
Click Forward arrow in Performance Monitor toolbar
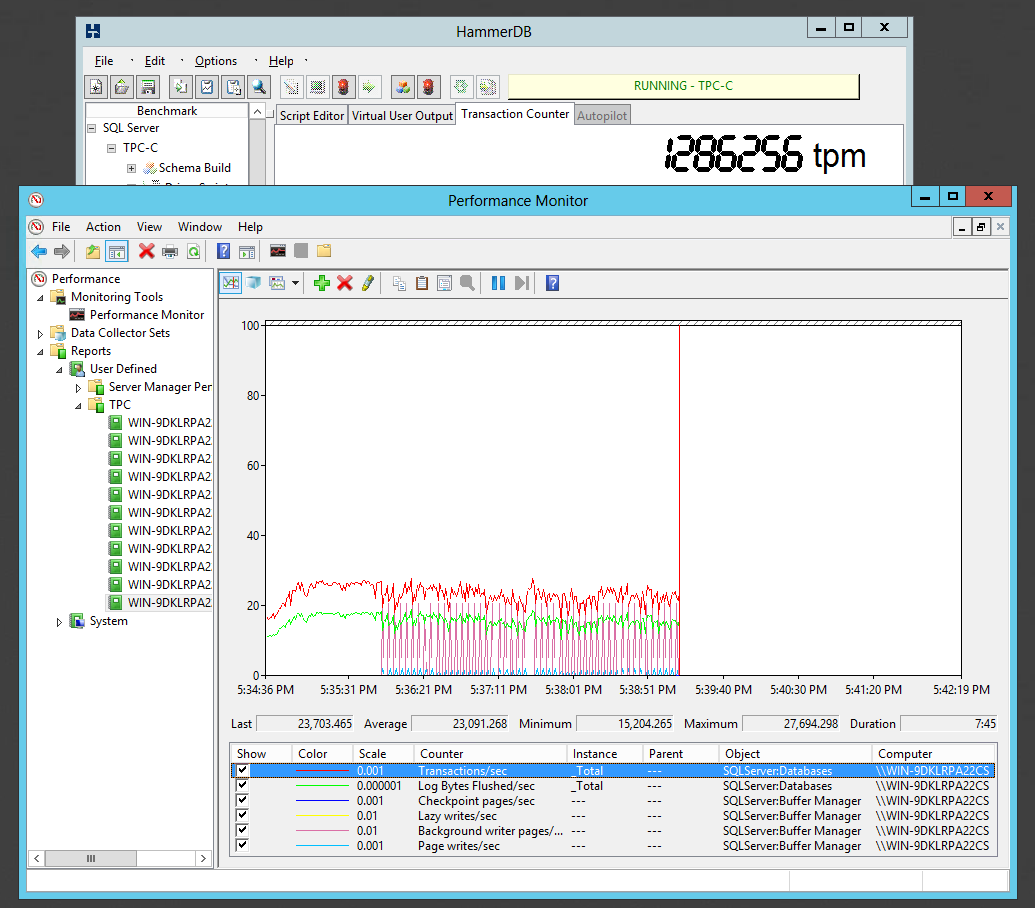[x=62, y=251]
